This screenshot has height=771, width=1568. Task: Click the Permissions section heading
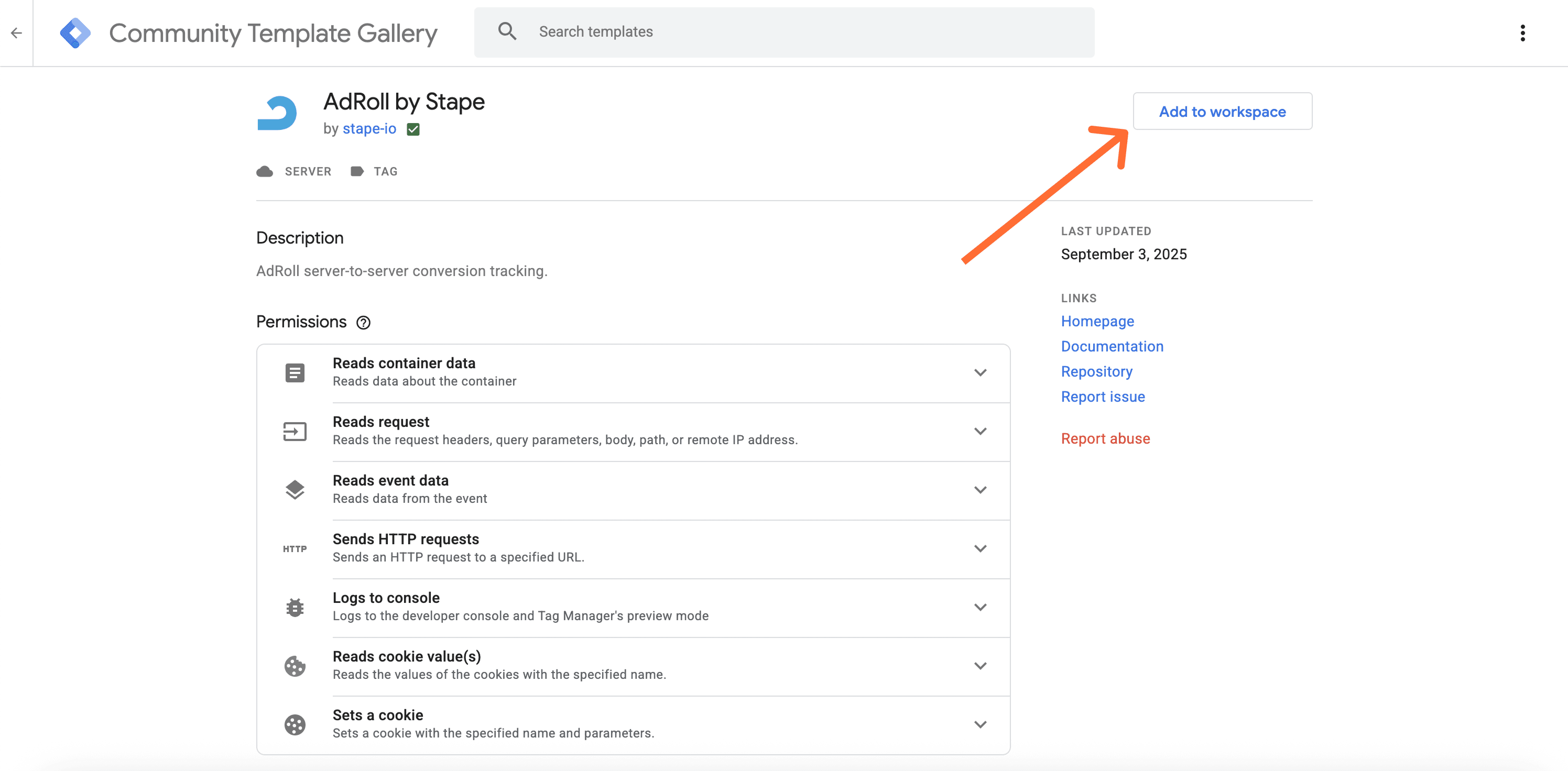click(x=301, y=322)
